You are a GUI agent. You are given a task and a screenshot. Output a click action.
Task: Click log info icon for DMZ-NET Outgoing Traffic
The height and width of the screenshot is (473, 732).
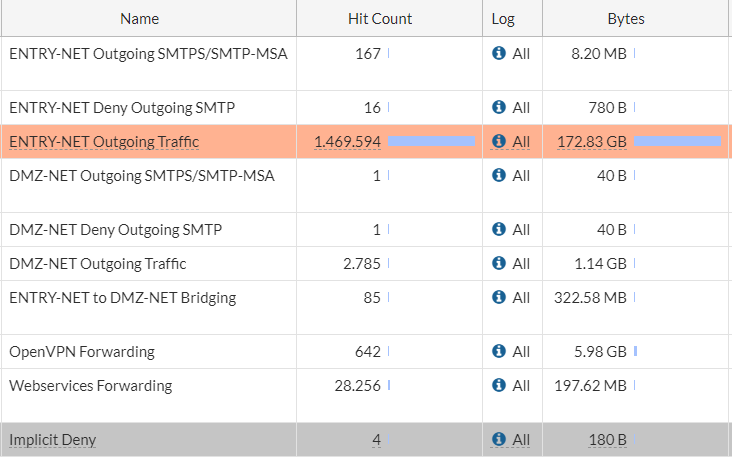(499, 264)
